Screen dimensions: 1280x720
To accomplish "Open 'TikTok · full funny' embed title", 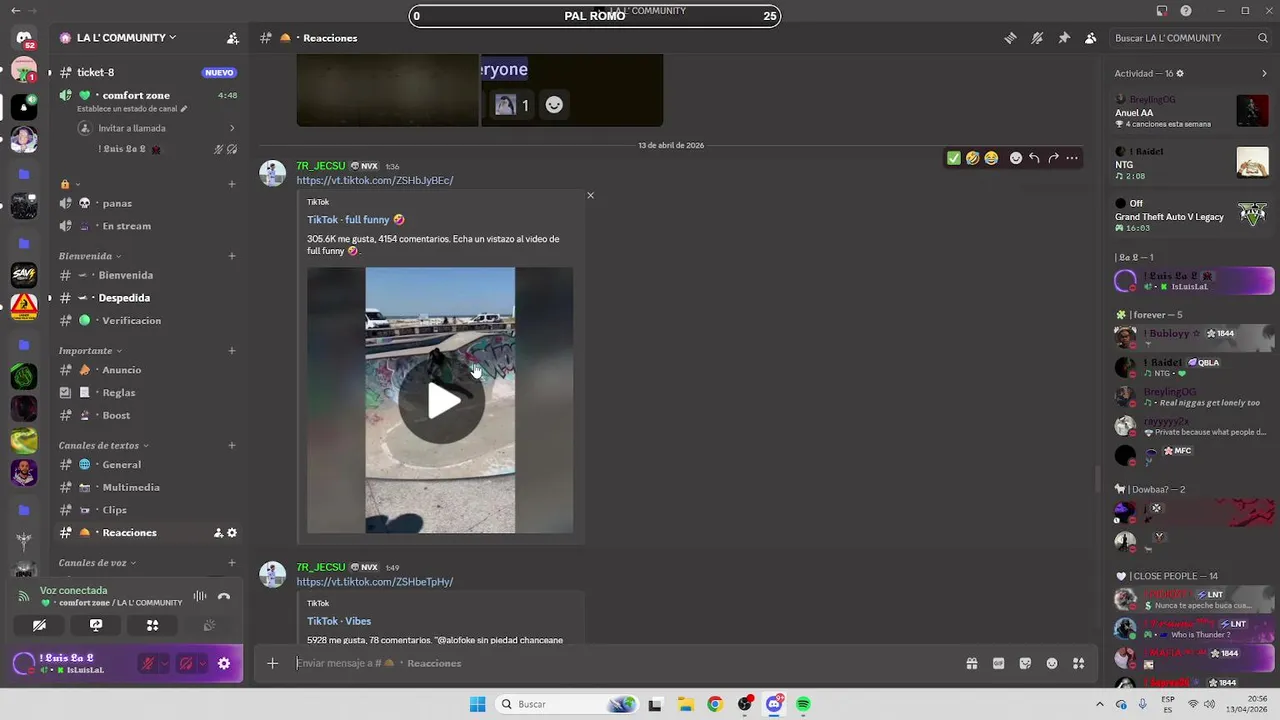I will pos(356,219).
